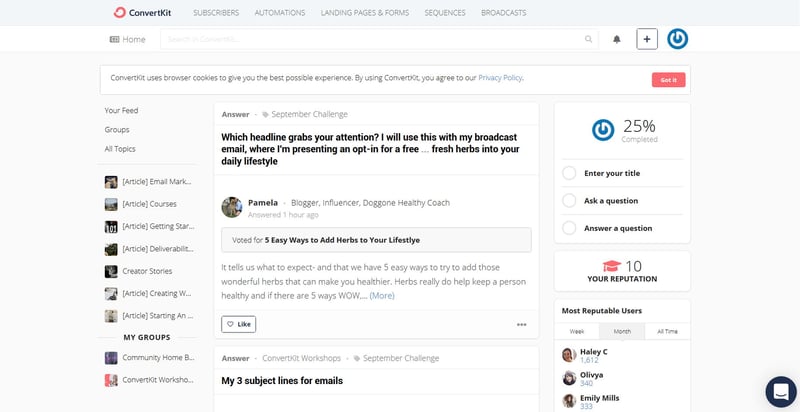Click the search magnifier icon
The width and height of the screenshot is (800, 412).
(588, 39)
